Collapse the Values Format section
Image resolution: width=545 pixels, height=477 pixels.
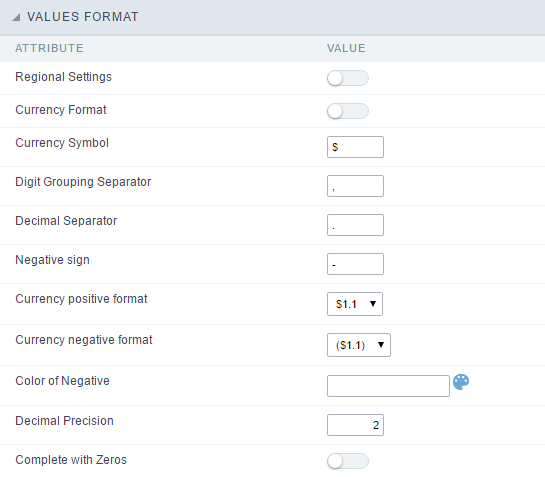tap(16, 17)
